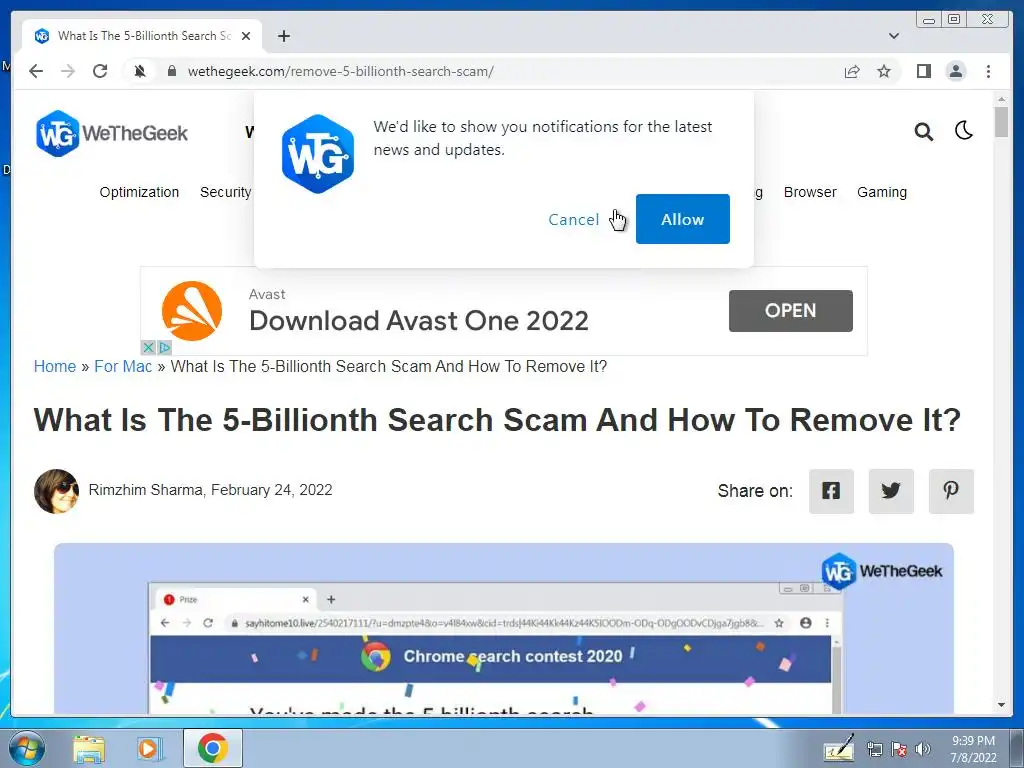Click the vertical scrollbar thumb
Image resolution: width=1024 pixels, height=768 pixels.
coord(1001,122)
